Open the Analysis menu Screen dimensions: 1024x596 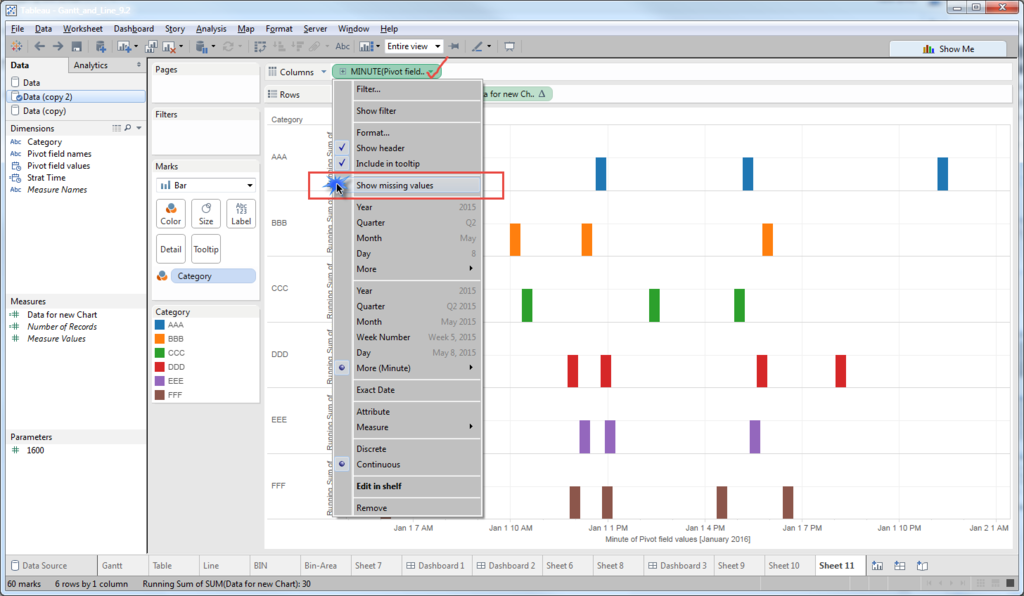tap(211, 29)
